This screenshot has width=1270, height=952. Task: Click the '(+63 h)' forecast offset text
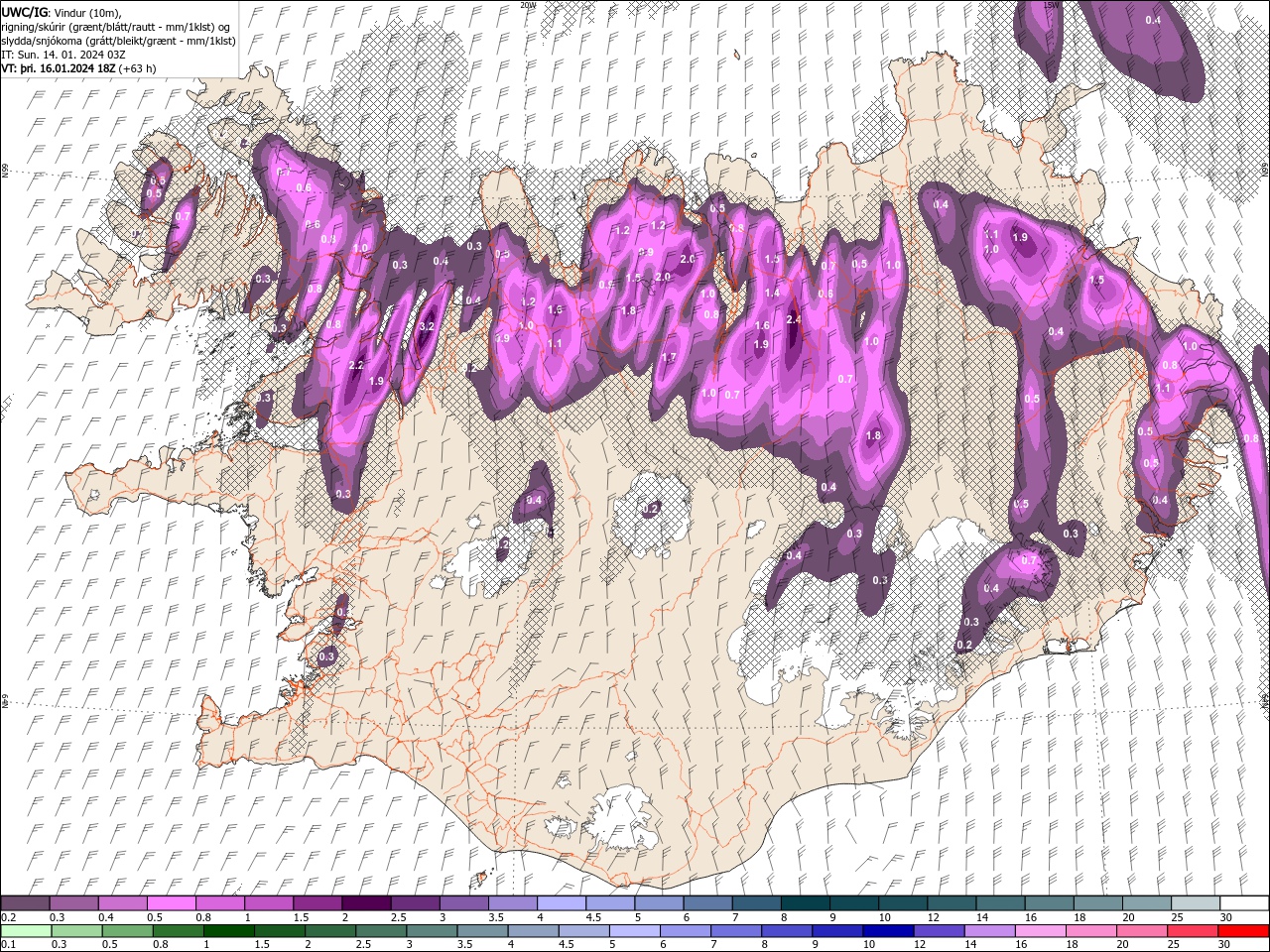(x=137, y=68)
